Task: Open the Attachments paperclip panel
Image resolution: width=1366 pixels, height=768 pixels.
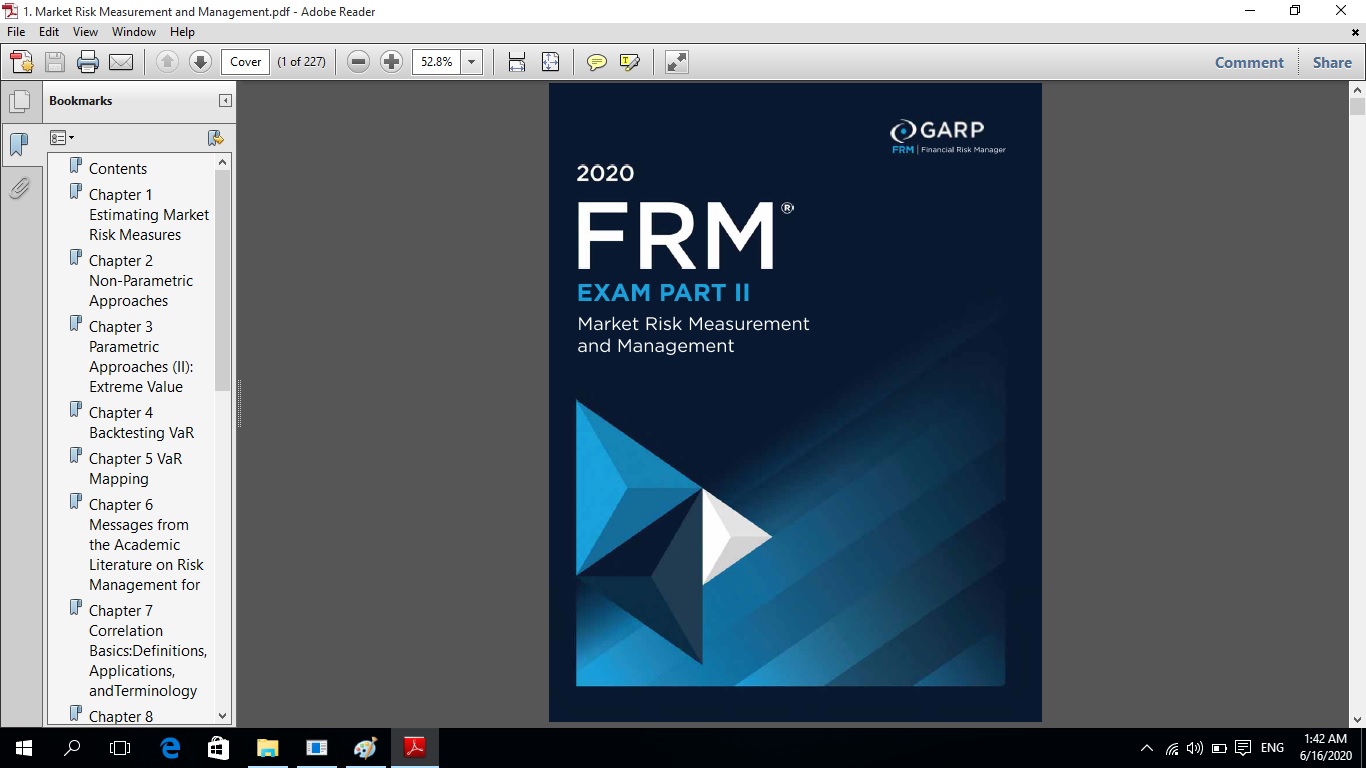Action: (19, 188)
